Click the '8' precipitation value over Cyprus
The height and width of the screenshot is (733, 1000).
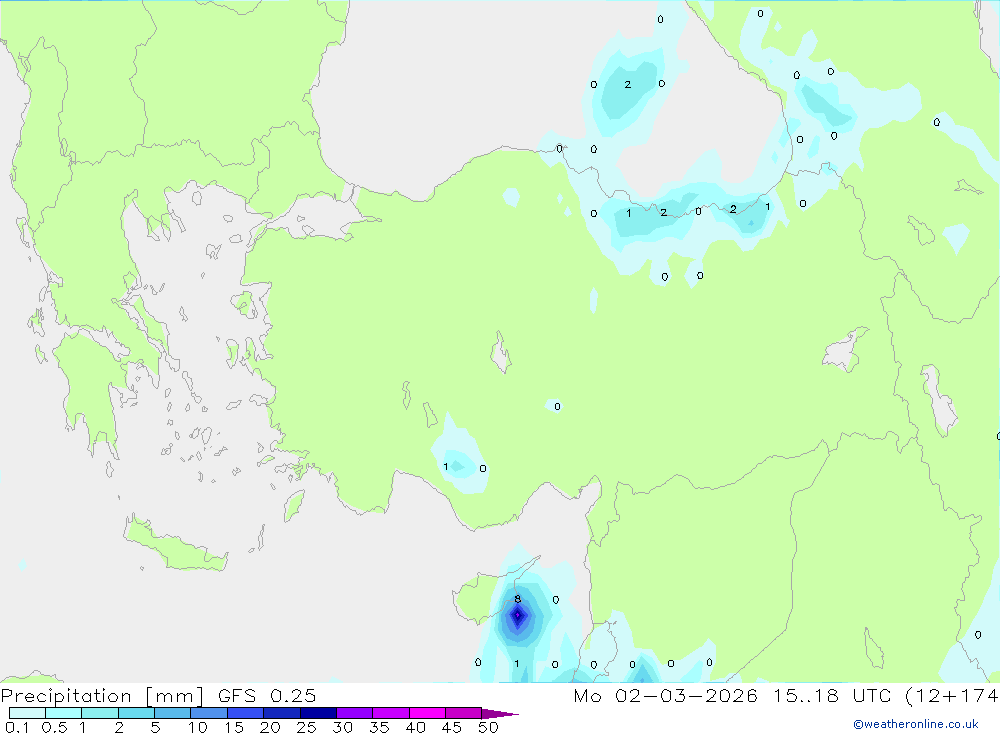pyautogui.click(x=517, y=599)
